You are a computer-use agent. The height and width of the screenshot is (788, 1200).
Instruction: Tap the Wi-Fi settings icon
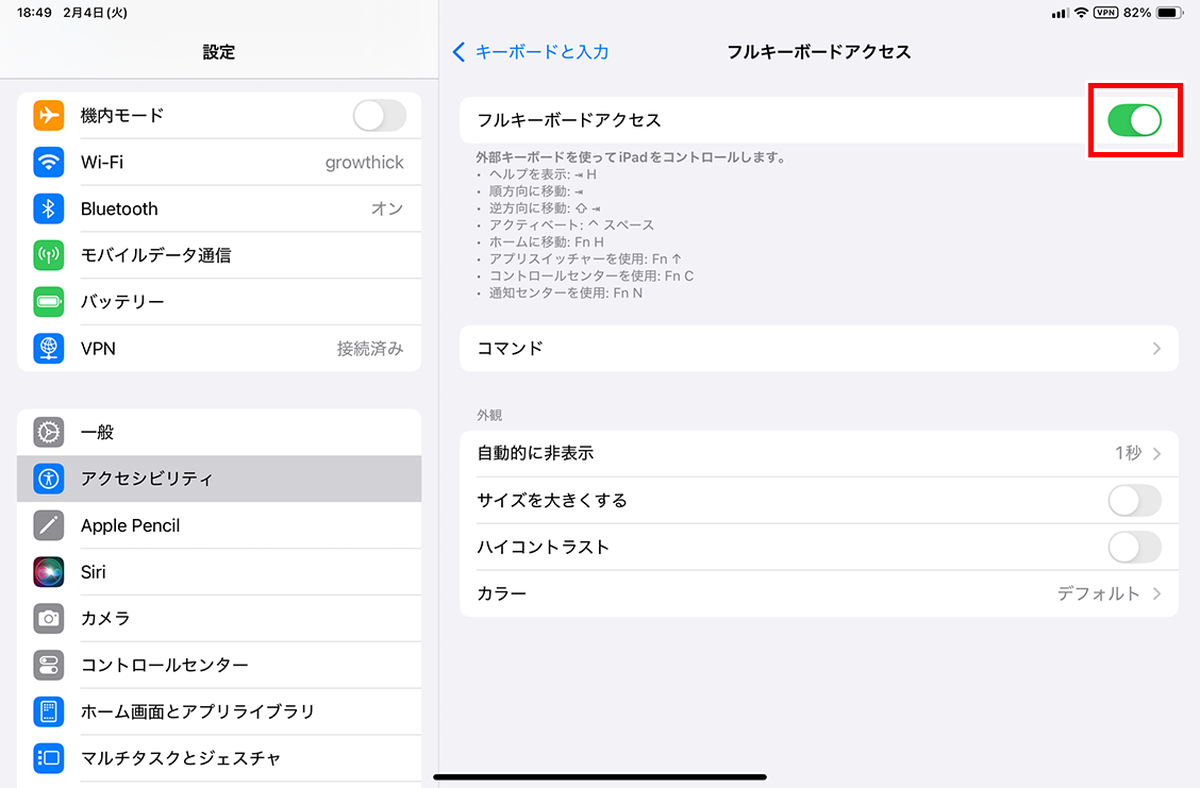pos(48,162)
